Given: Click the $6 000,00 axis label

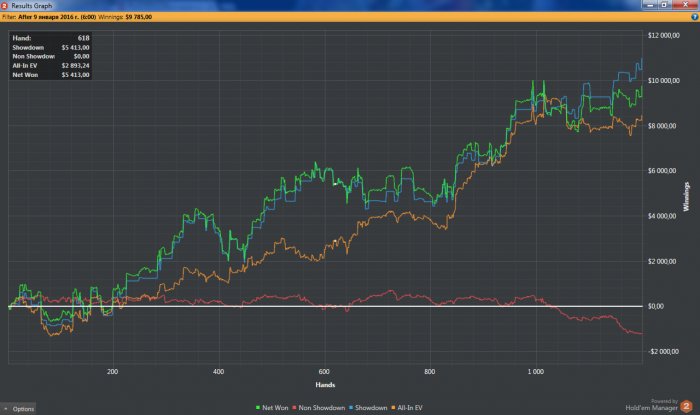Looking at the screenshot, I should (x=662, y=171).
